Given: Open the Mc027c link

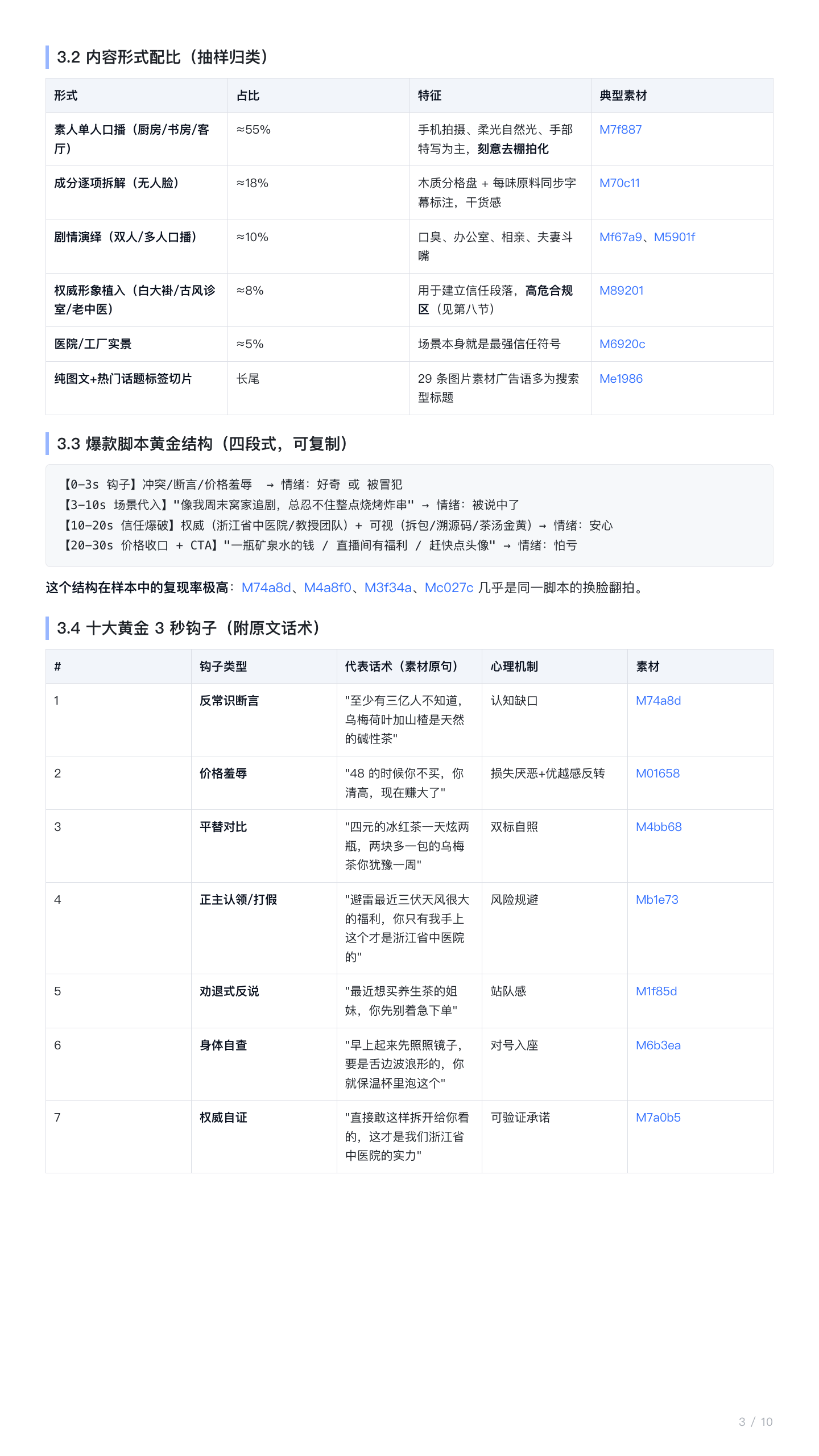Looking at the screenshot, I should point(449,588).
